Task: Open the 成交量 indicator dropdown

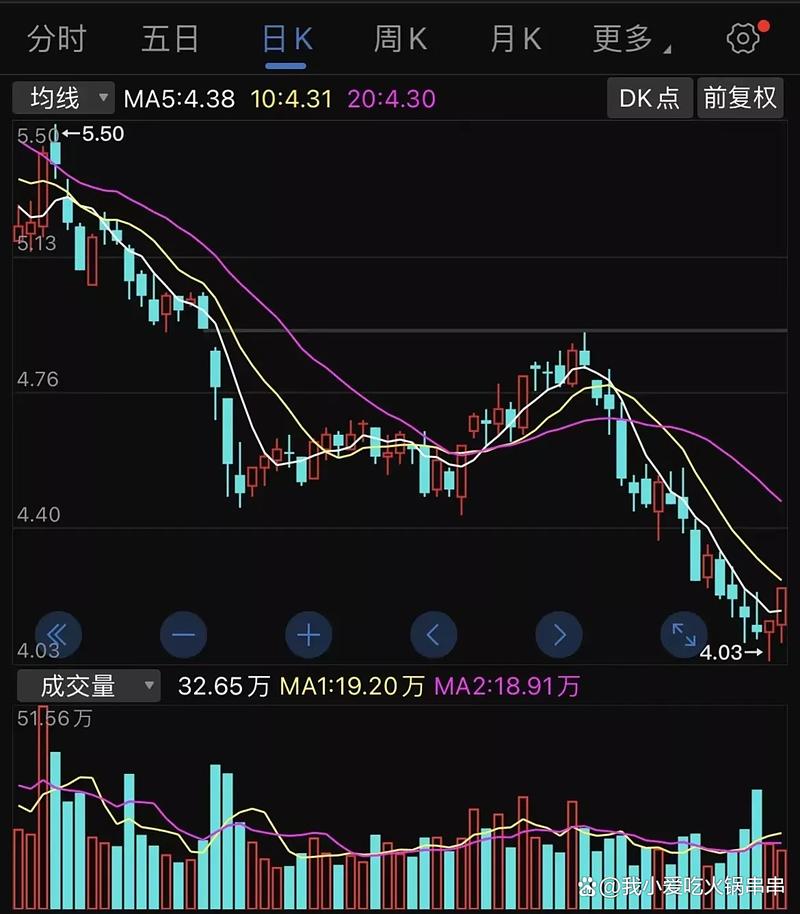Action: point(86,686)
